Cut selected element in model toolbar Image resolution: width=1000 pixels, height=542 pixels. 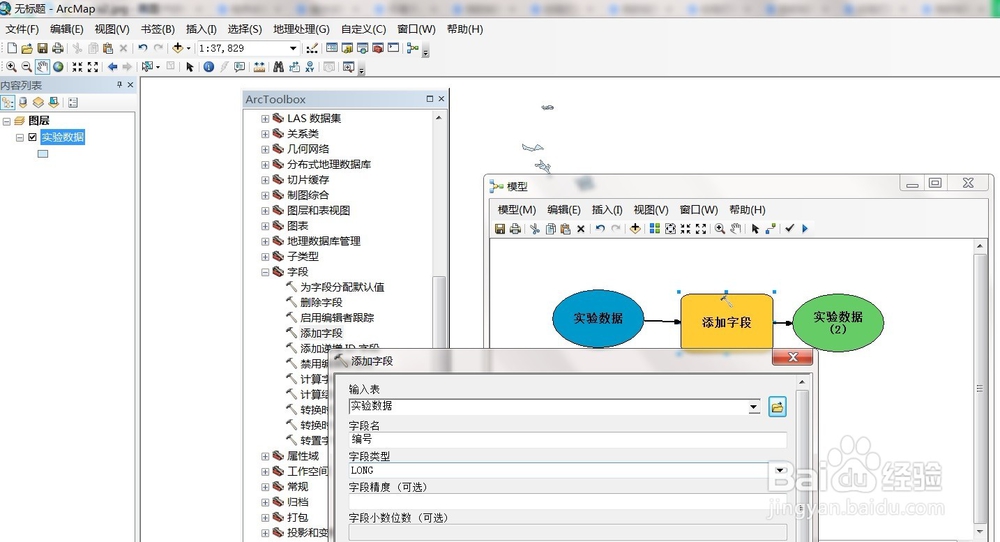(534, 229)
